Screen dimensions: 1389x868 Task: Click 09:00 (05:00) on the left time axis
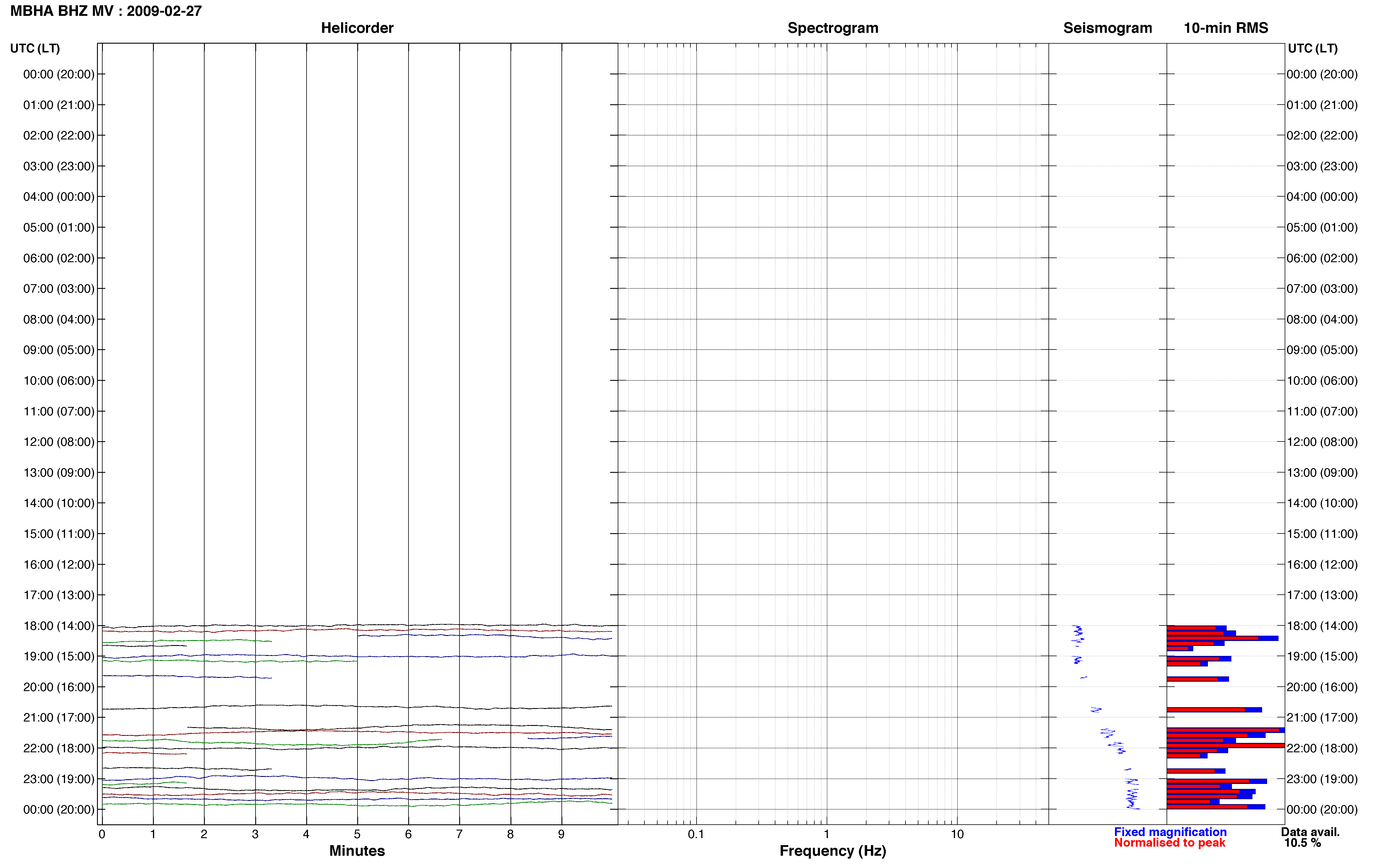tap(59, 349)
